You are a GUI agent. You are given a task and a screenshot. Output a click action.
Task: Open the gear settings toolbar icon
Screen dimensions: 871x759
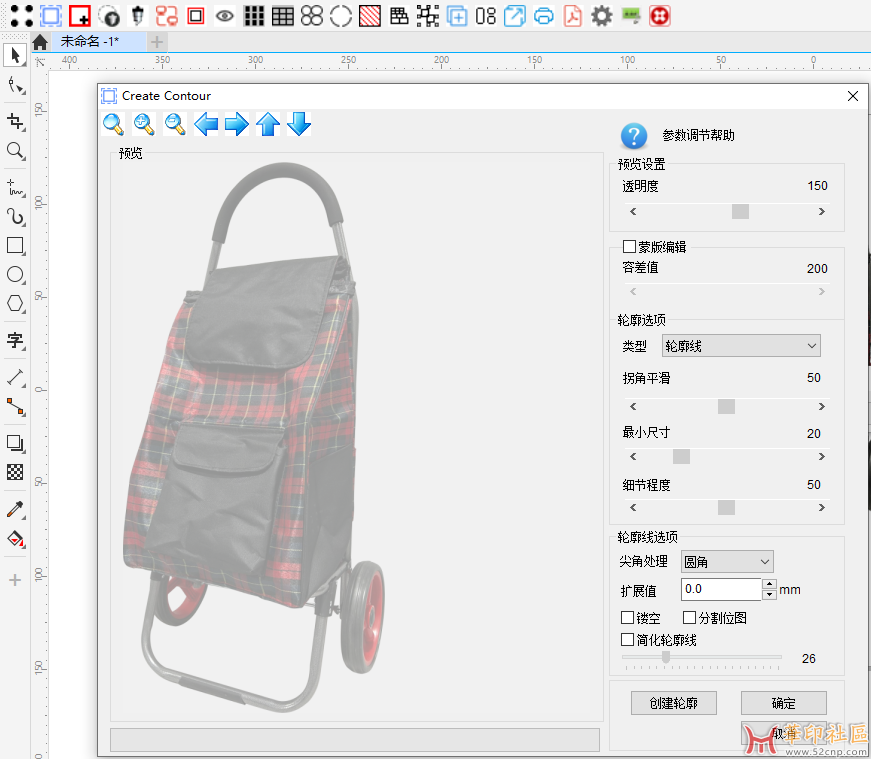602,16
